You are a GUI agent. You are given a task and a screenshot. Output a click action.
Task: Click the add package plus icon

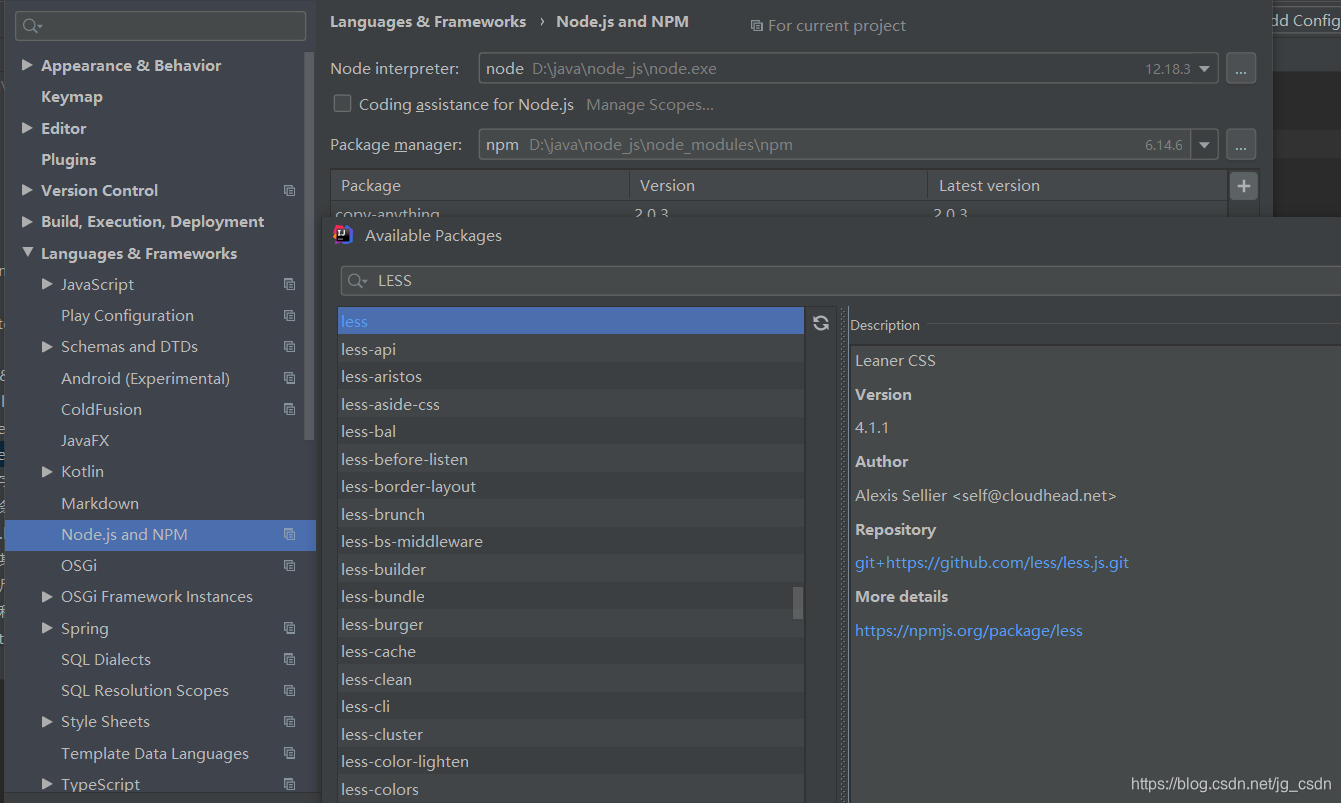[1243, 186]
